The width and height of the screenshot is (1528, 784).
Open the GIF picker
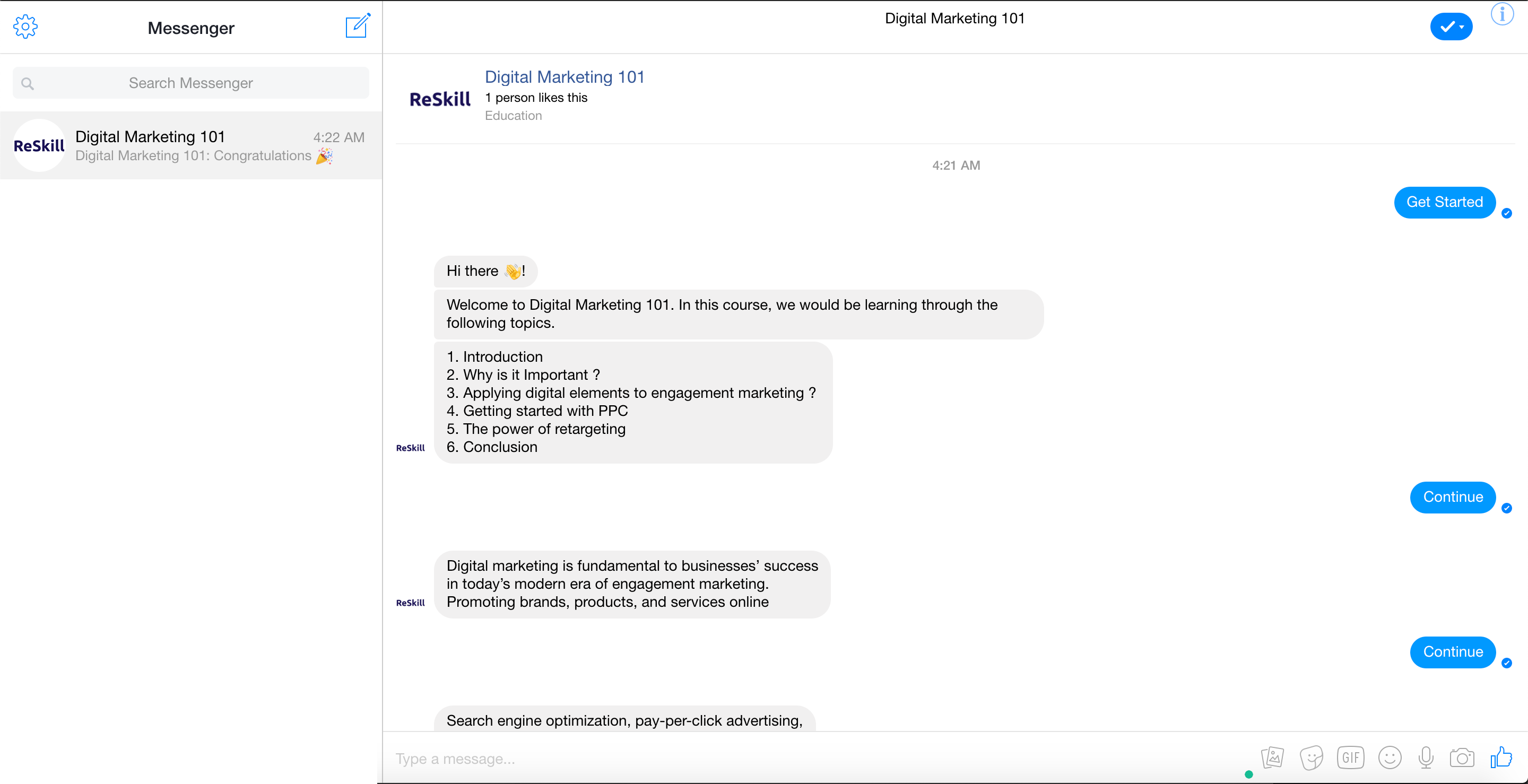1350,757
